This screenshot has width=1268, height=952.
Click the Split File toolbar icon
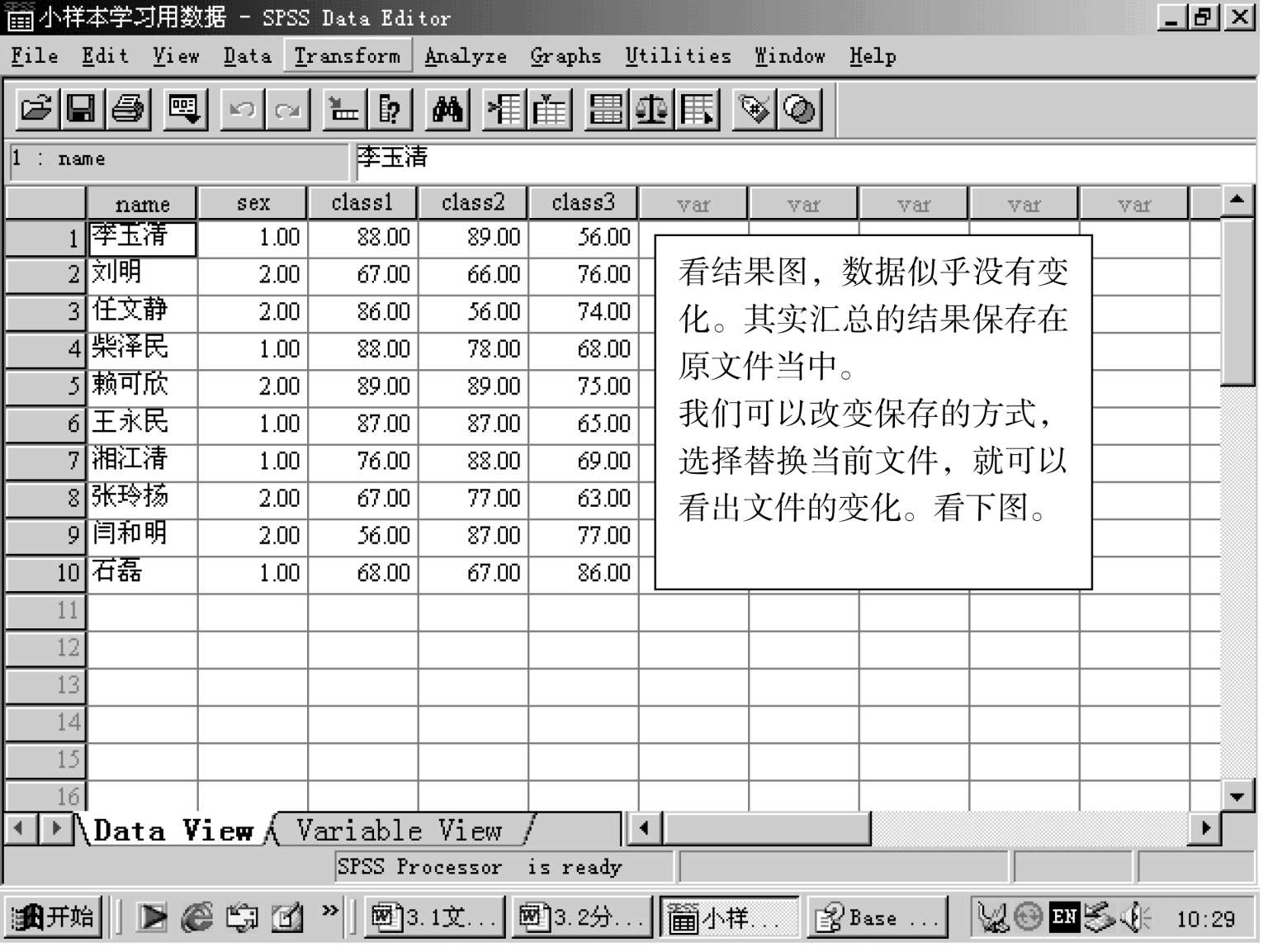point(607,109)
